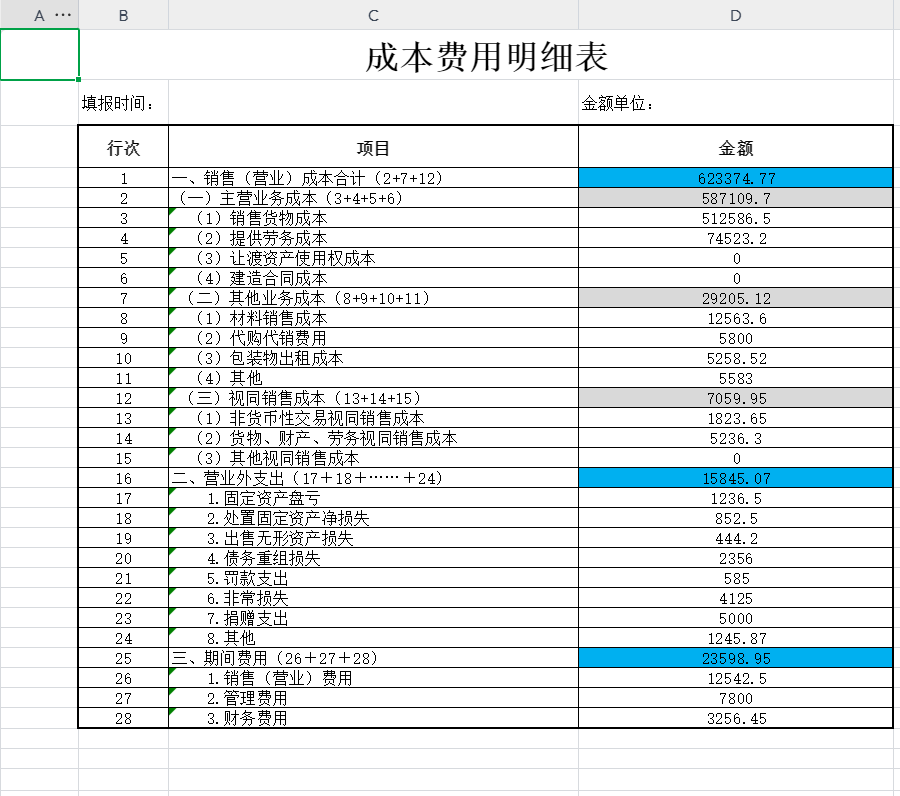Screen dimensions: 900x796
Task: Click the 填报时间 label cell
Action: (x=123, y=103)
